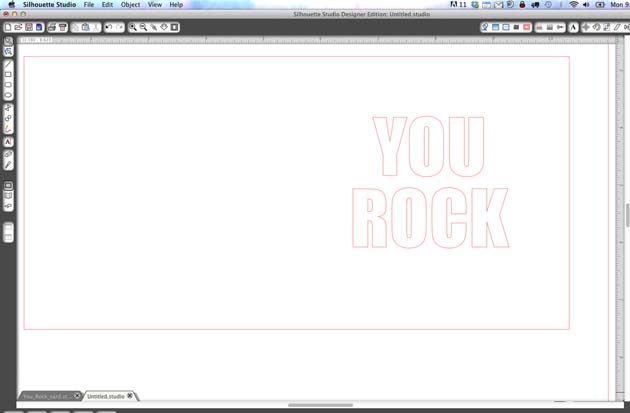This screenshot has width=630, height=413.
Task: Click the lower split-pane view layout icon
Action: coord(8,237)
